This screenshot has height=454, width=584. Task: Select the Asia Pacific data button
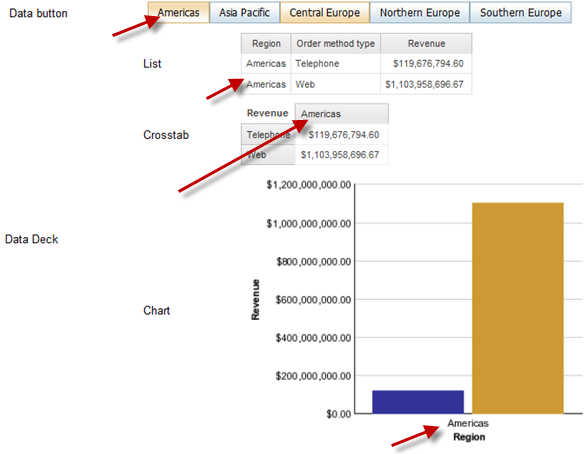[244, 13]
